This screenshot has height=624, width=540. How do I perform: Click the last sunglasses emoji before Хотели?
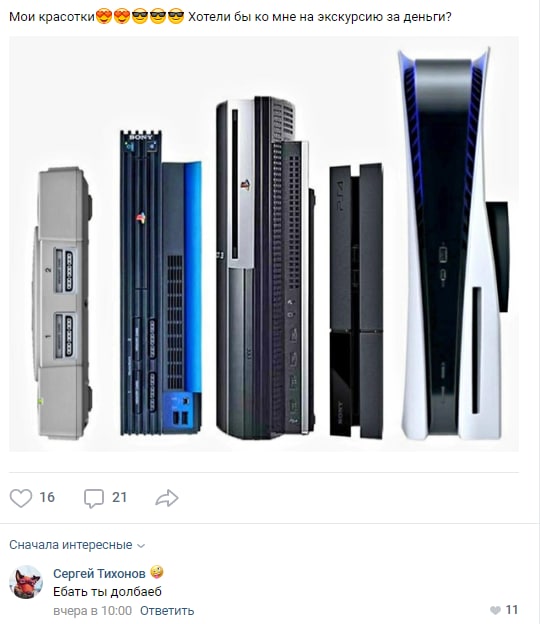click(176, 17)
